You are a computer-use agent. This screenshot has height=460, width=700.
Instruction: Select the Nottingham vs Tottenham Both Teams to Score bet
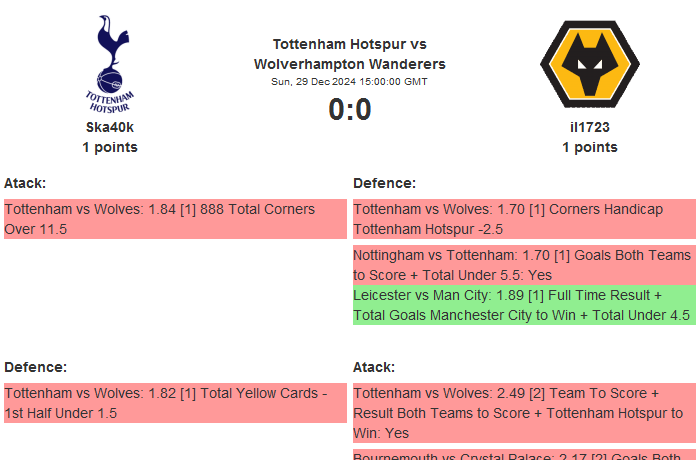pos(524,265)
